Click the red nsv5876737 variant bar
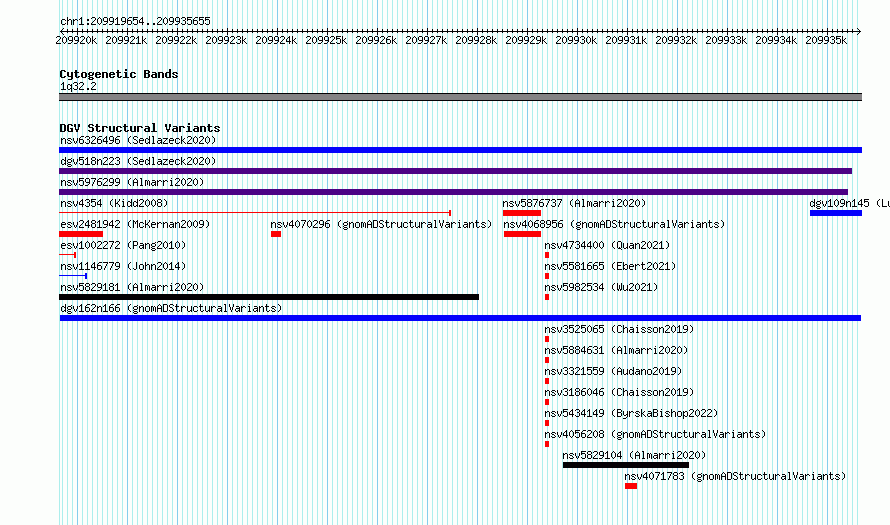This screenshot has width=890, height=525. (522, 213)
